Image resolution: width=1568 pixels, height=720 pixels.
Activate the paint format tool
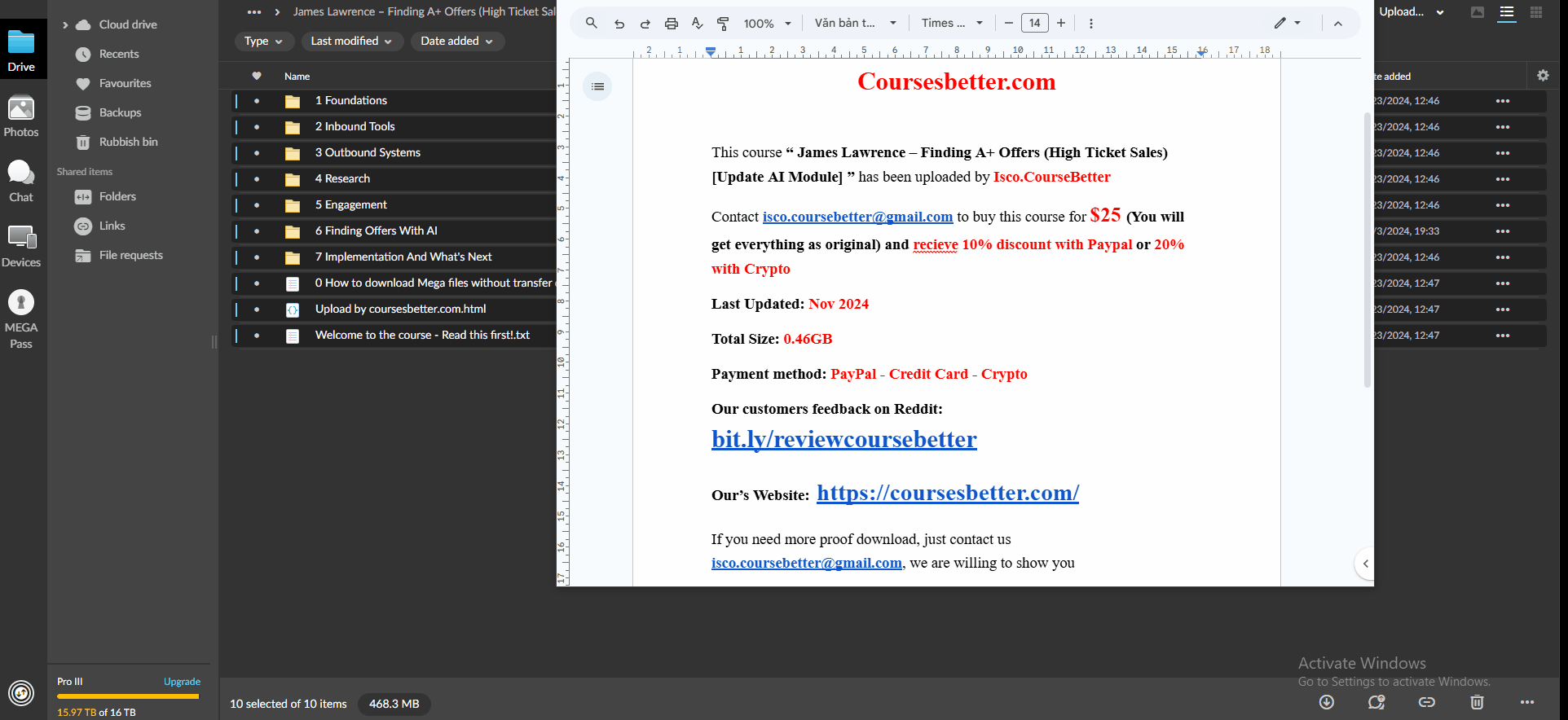pyautogui.click(x=723, y=24)
